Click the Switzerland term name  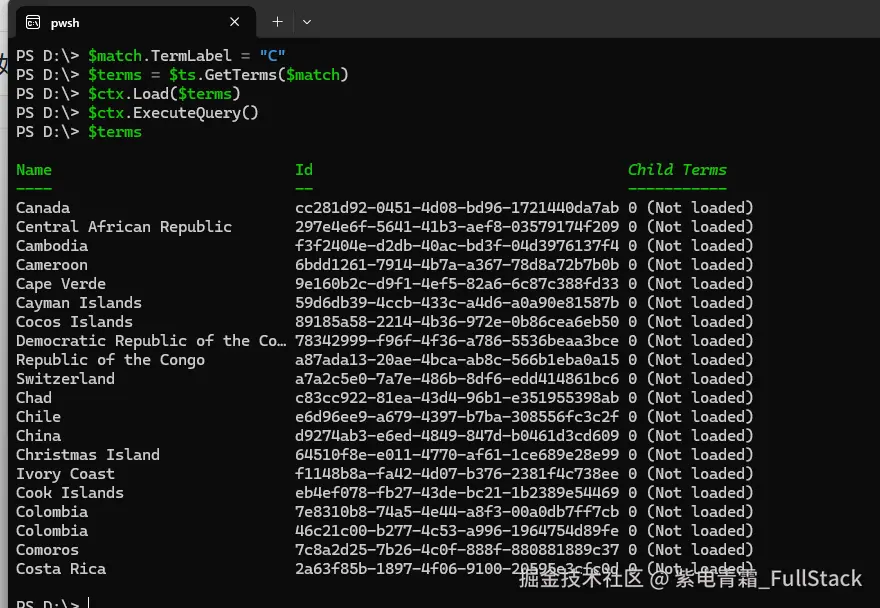point(65,379)
